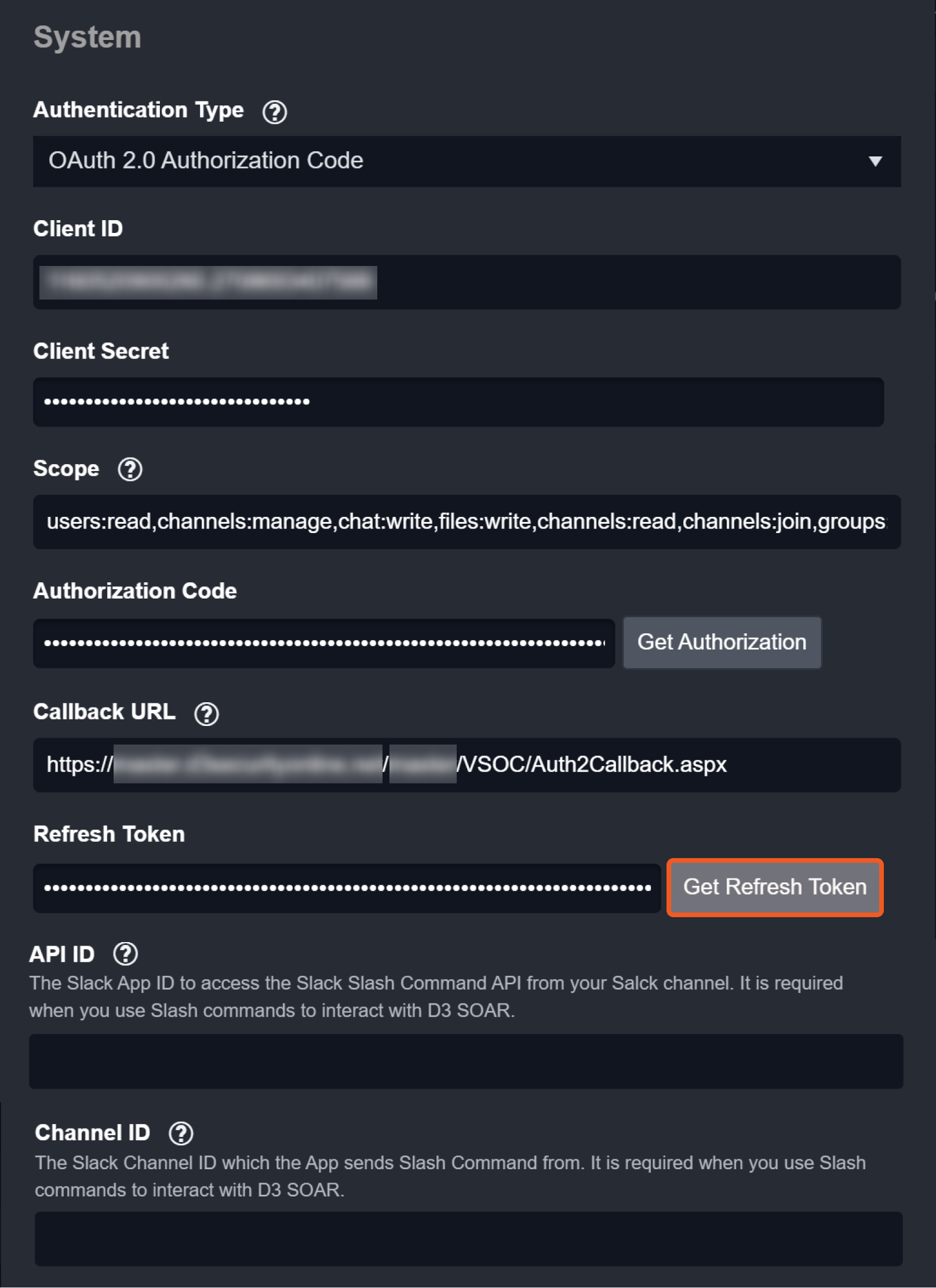Click into the Client Secret field
This screenshot has height=1288, width=936.
click(458, 402)
